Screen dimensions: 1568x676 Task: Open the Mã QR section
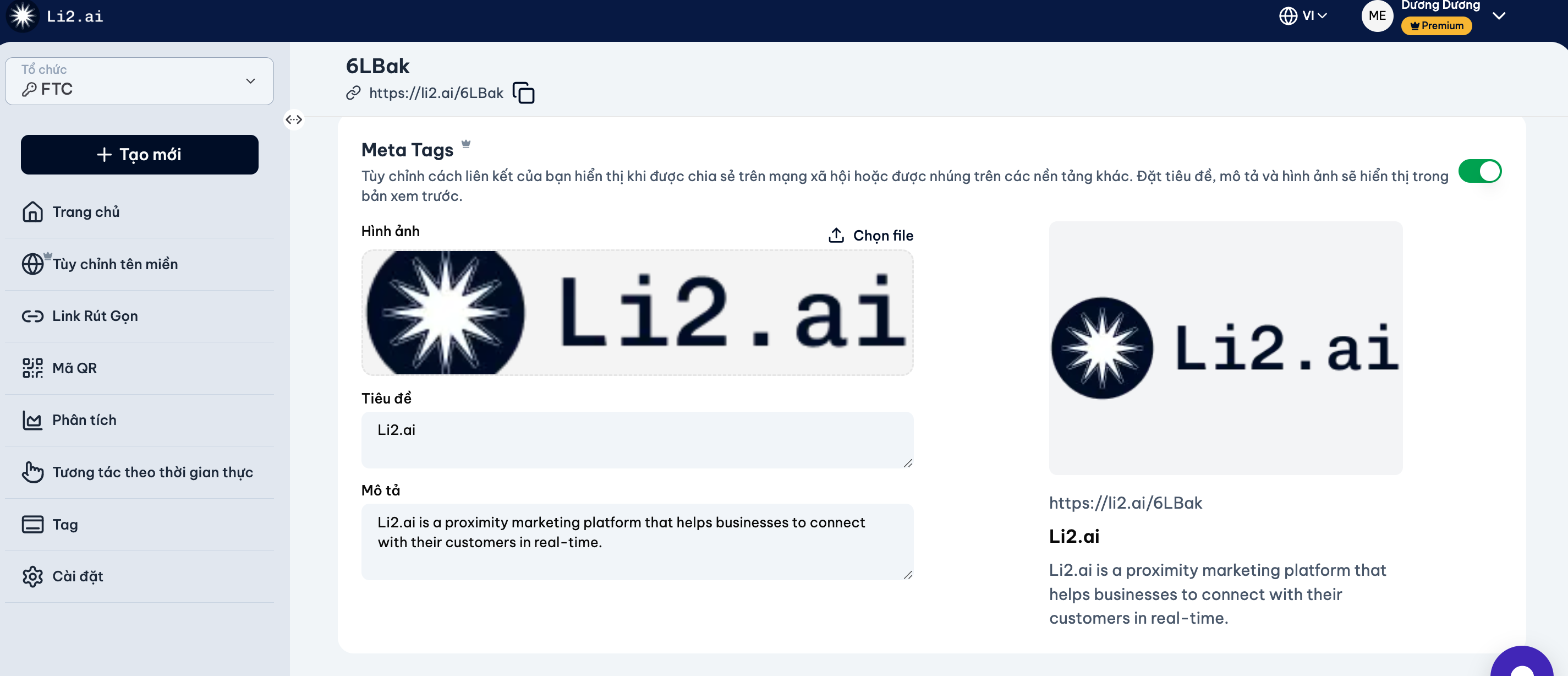pos(75,367)
